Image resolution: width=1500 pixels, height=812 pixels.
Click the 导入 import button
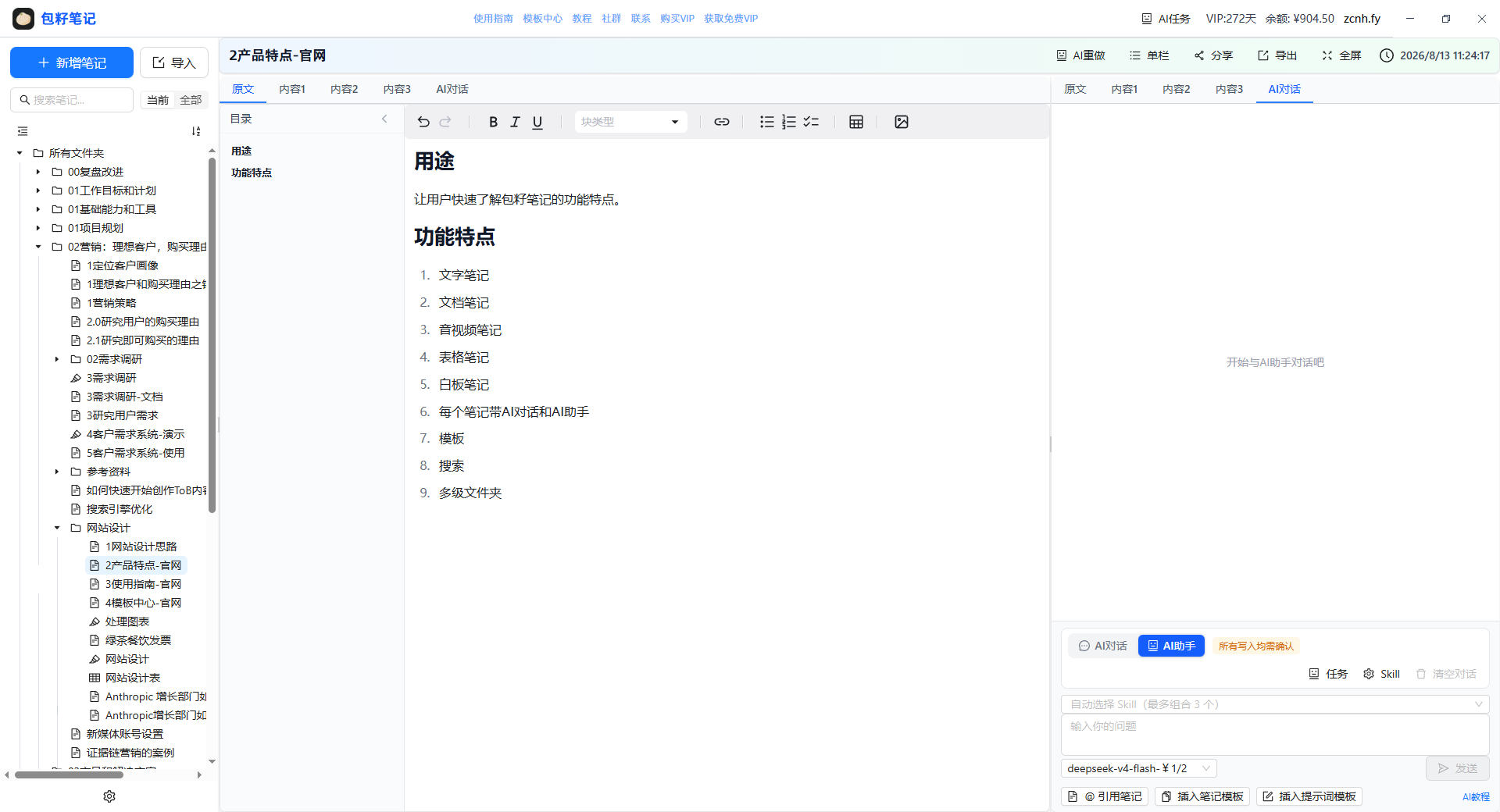pyautogui.click(x=174, y=62)
